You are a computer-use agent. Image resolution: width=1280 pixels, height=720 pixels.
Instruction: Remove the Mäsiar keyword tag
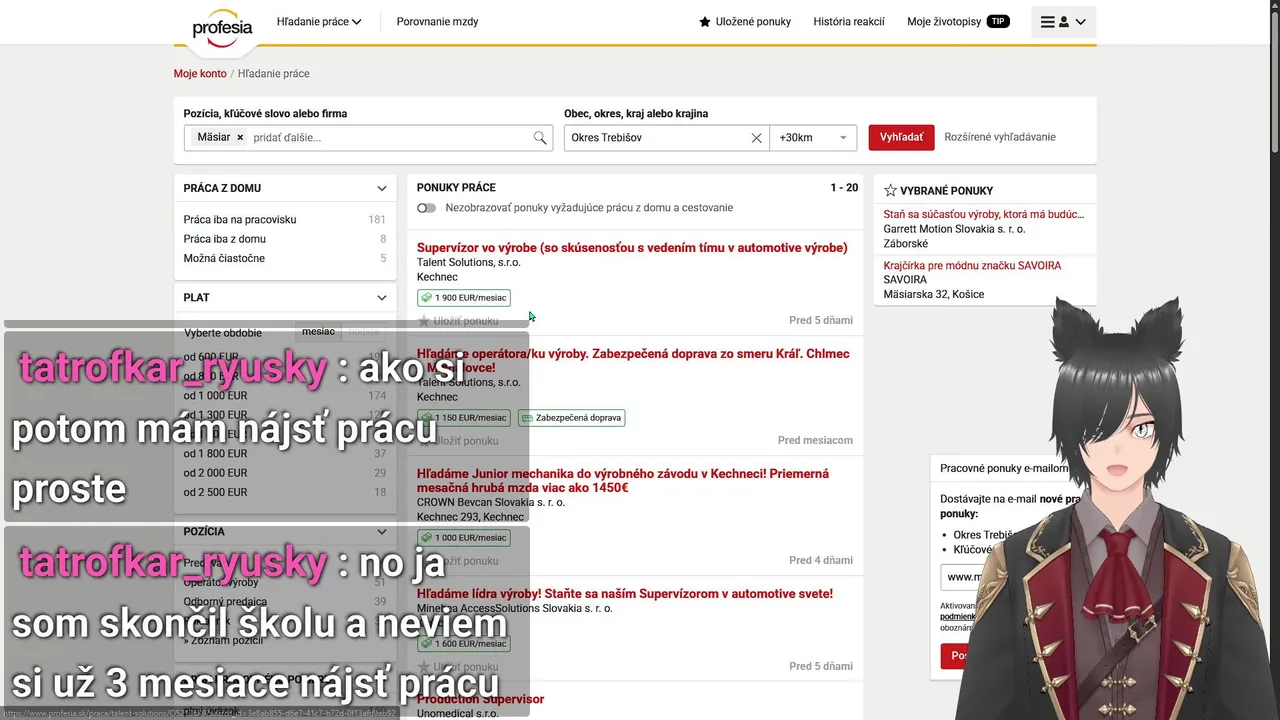tap(240, 137)
